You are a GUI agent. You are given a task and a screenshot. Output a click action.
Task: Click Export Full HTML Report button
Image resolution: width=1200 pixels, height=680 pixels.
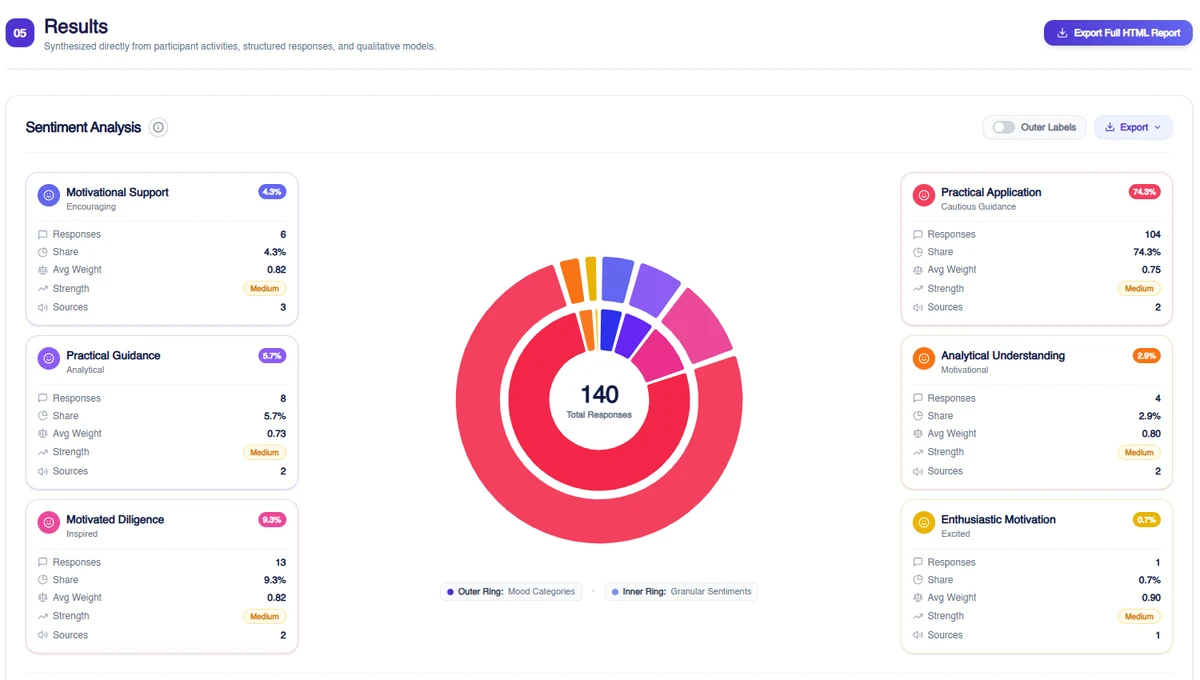1118,33
